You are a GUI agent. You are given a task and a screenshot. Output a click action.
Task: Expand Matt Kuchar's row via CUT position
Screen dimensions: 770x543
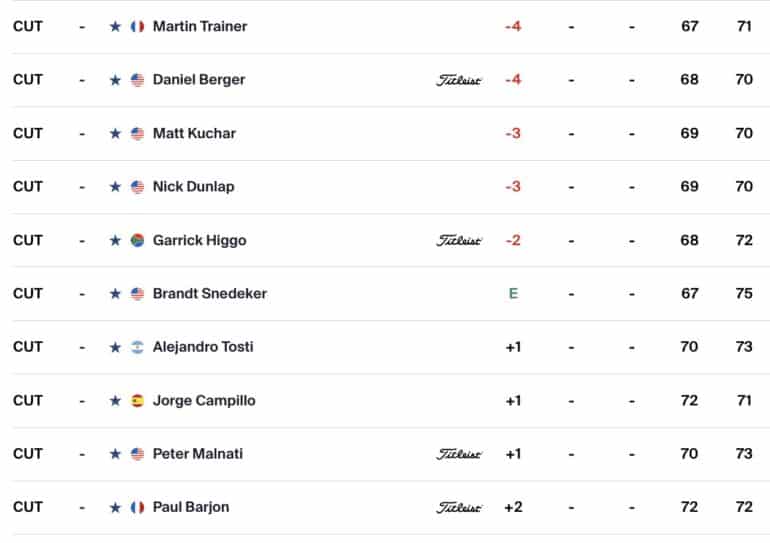[x=28, y=134]
